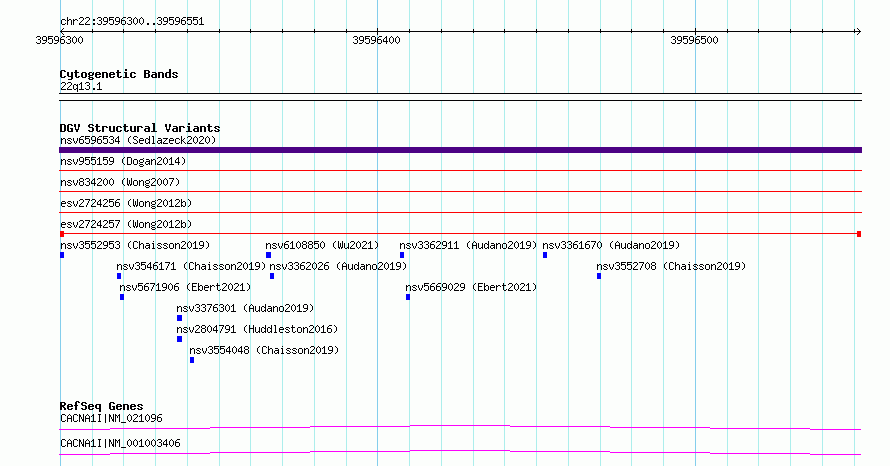Click the nsv955159 (Dogan2014) variant label
Viewport: 890px width, 466px height.
pyautogui.click(x=123, y=161)
